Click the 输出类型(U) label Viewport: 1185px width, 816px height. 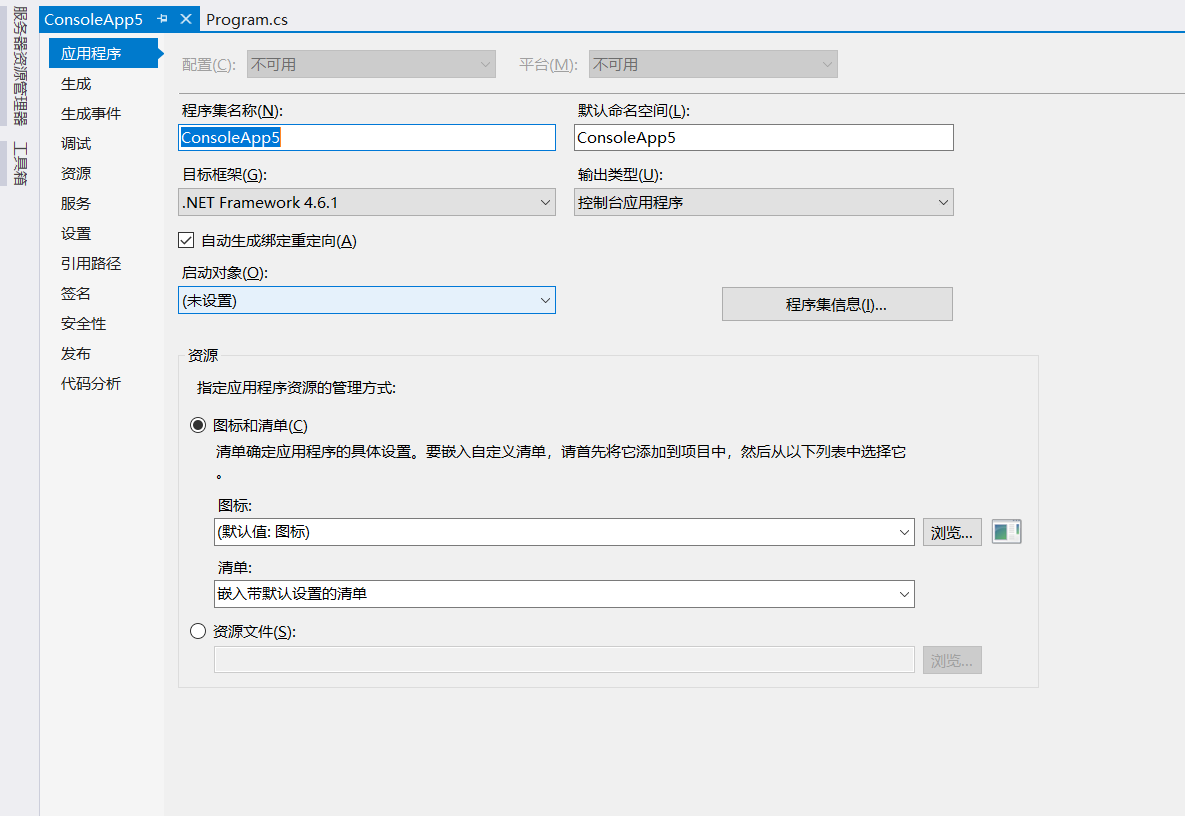620,175
